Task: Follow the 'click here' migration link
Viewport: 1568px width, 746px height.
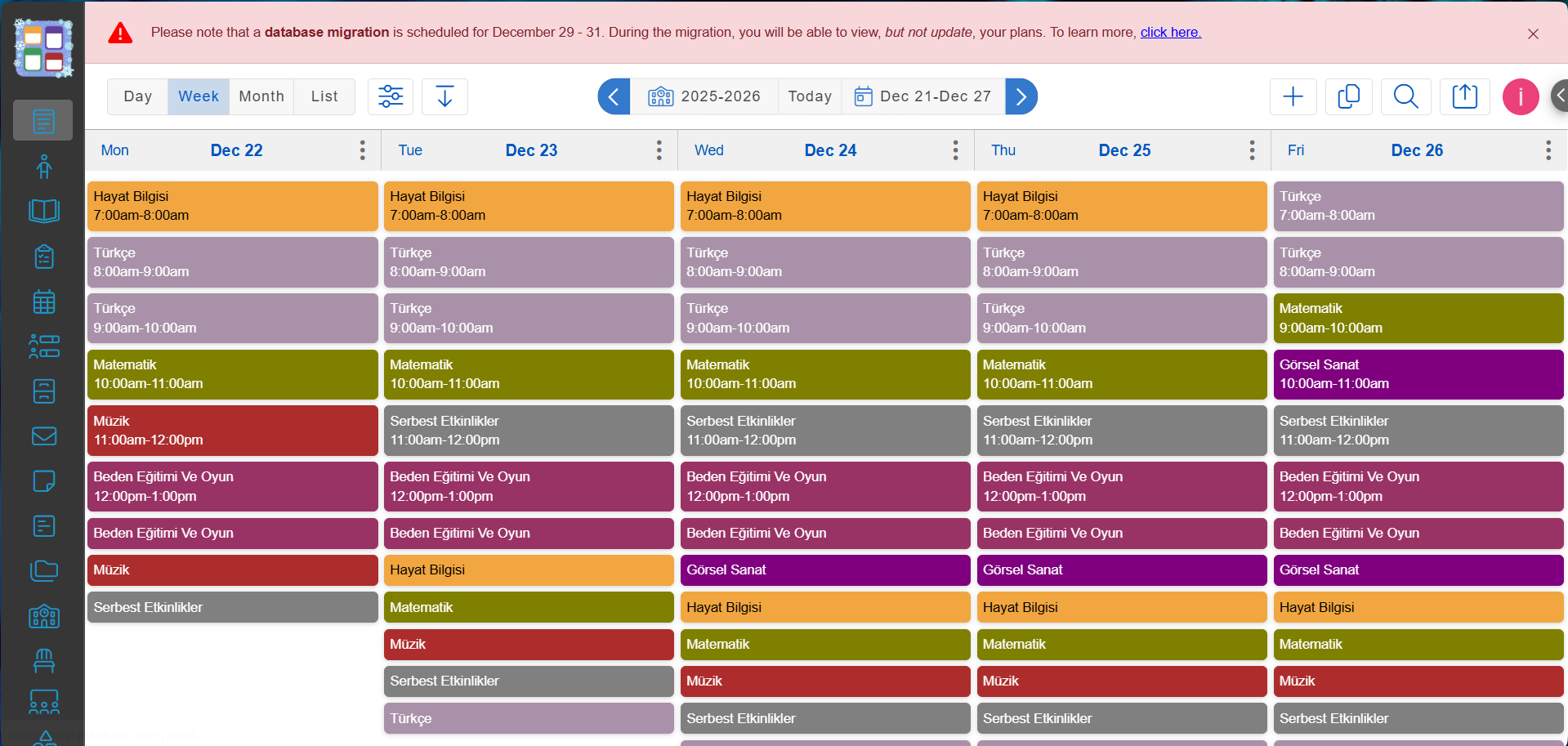Action: (1170, 32)
